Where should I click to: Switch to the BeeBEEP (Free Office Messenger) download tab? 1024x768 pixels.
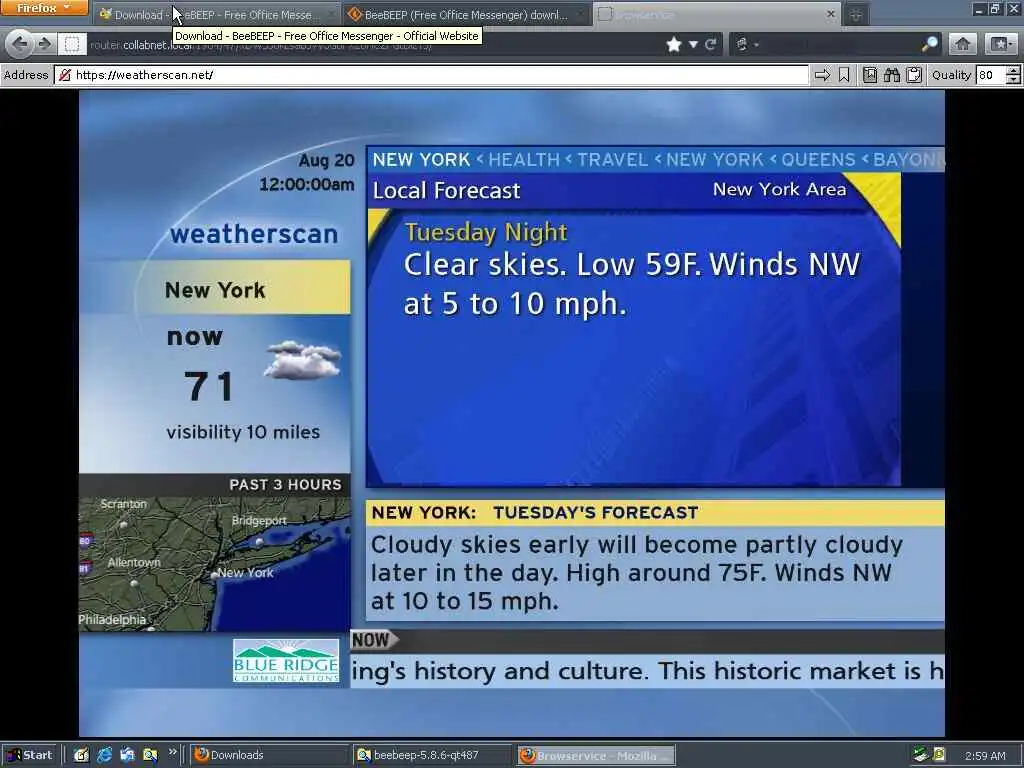click(465, 14)
